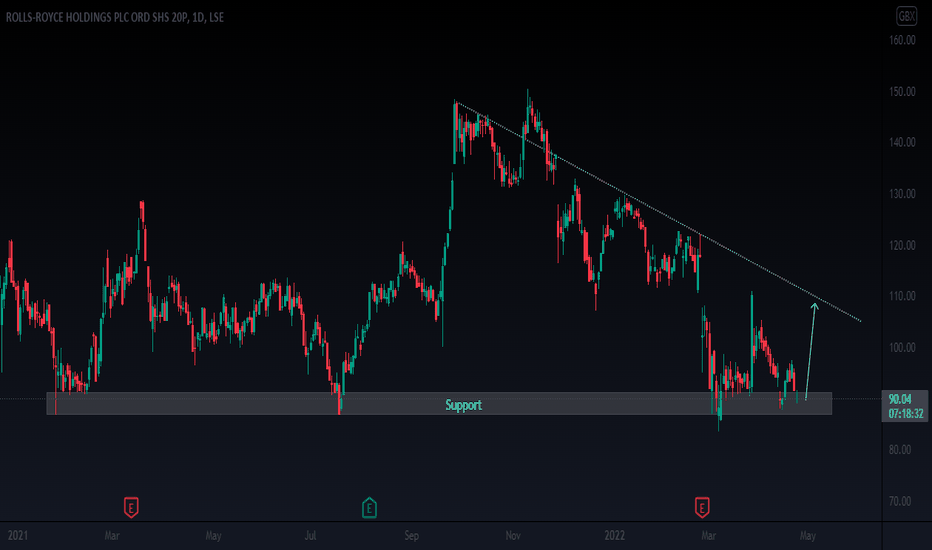Click the current price label 90.04

pos(900,400)
